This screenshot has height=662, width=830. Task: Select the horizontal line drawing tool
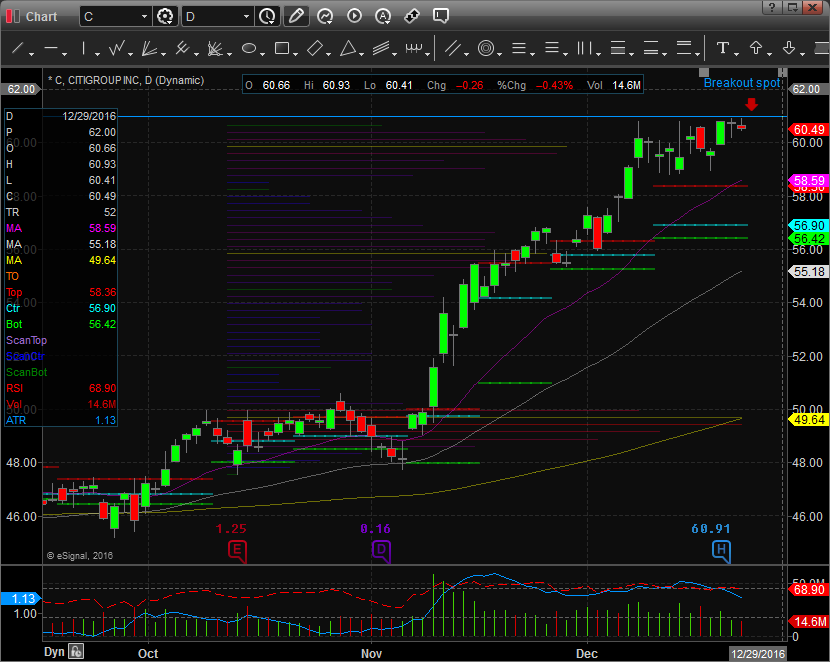coord(51,49)
